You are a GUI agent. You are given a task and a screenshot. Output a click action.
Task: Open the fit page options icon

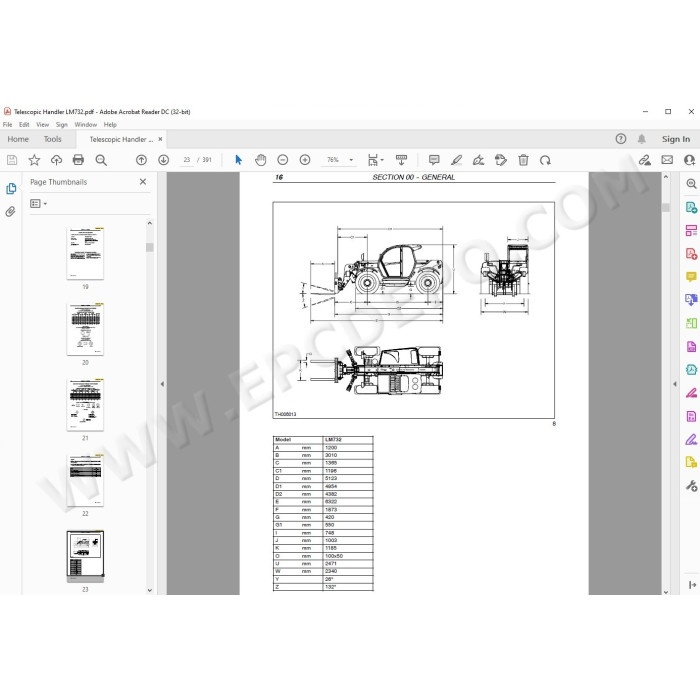point(373,160)
